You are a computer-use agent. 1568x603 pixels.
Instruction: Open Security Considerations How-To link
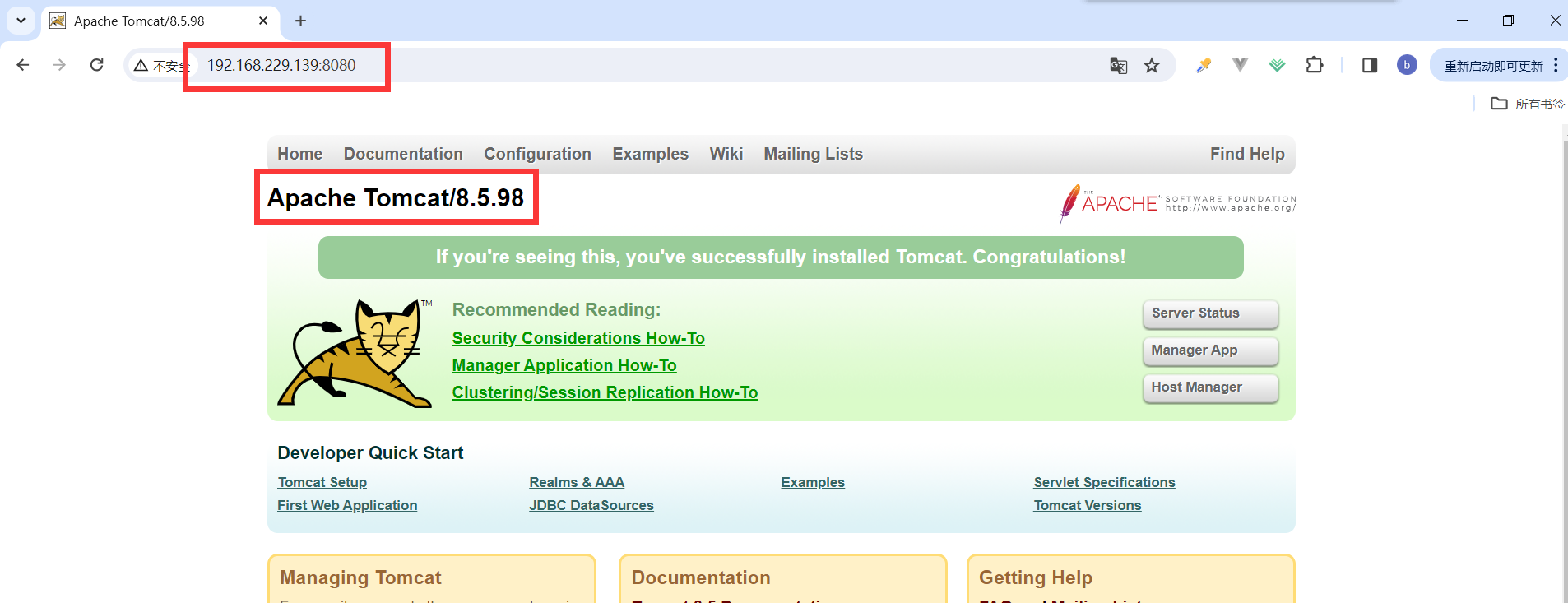tap(578, 338)
